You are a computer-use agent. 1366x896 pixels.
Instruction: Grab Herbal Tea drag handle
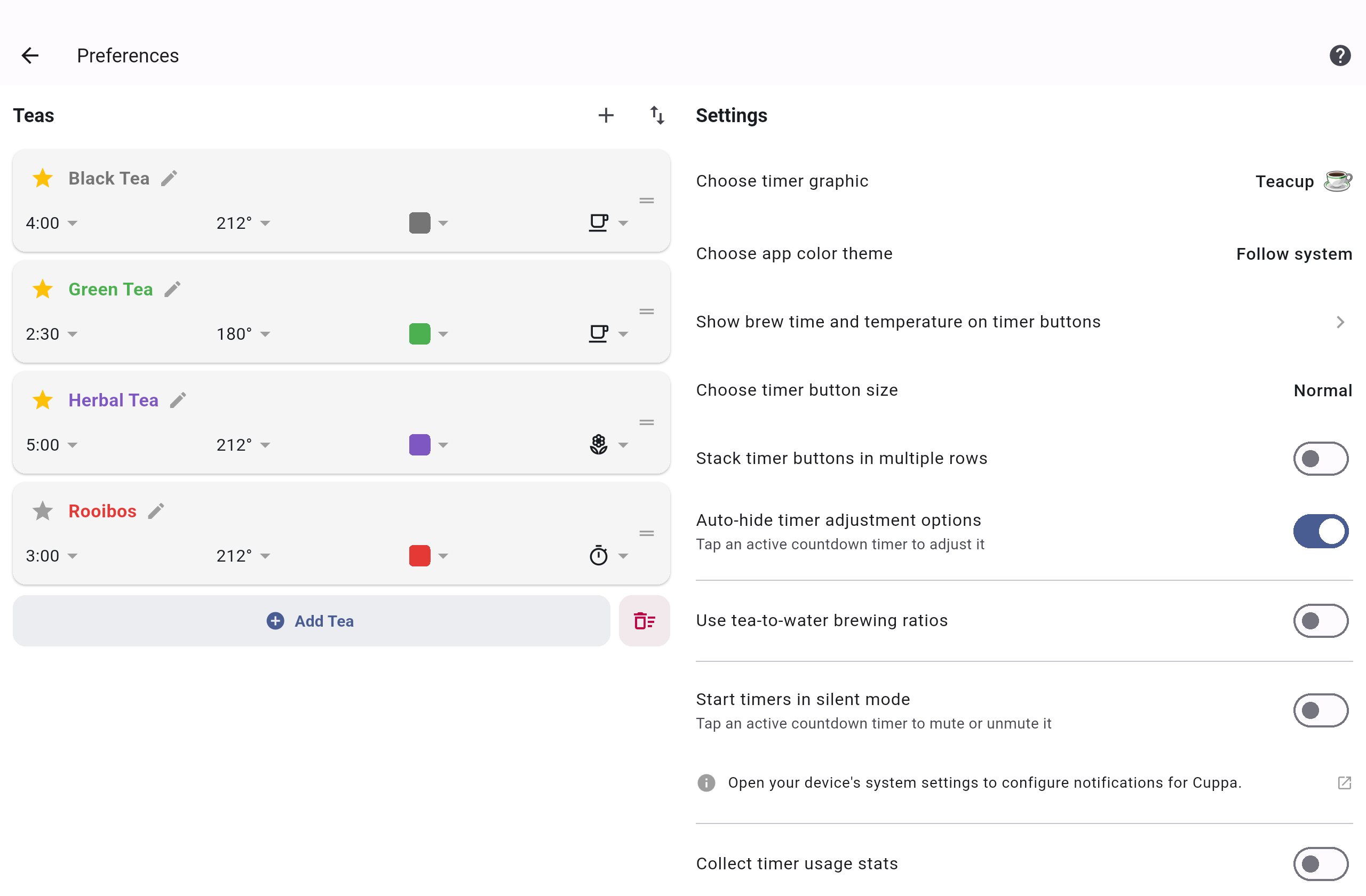[x=646, y=422]
